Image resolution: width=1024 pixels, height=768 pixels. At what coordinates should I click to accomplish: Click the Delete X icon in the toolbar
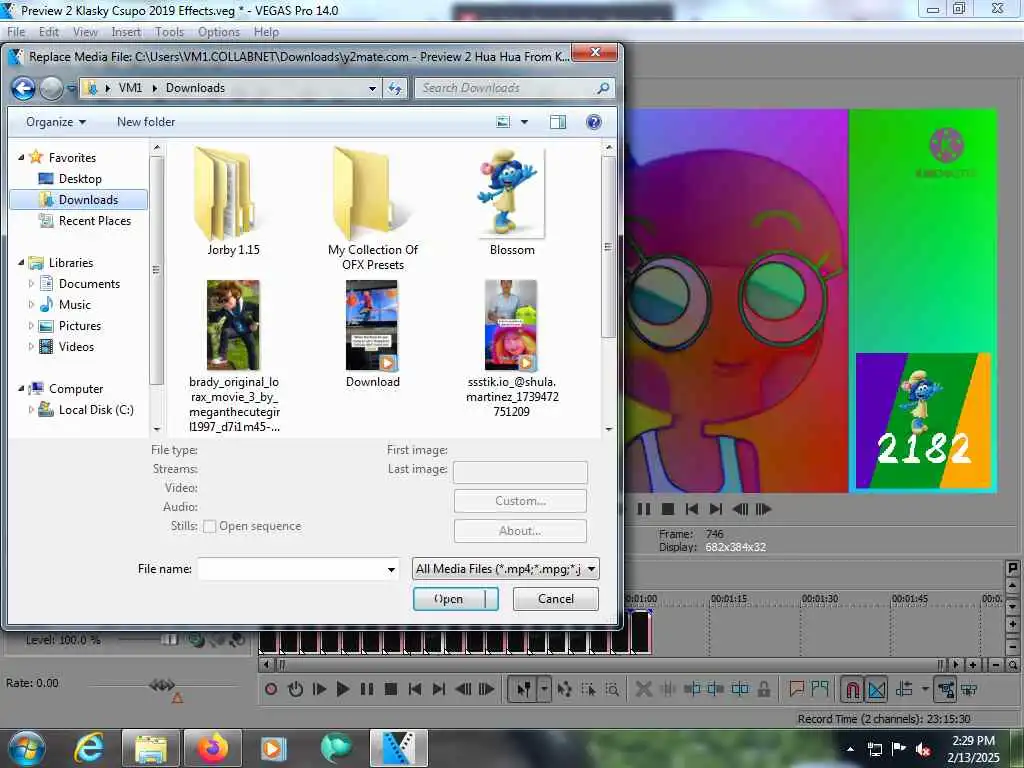[643, 689]
